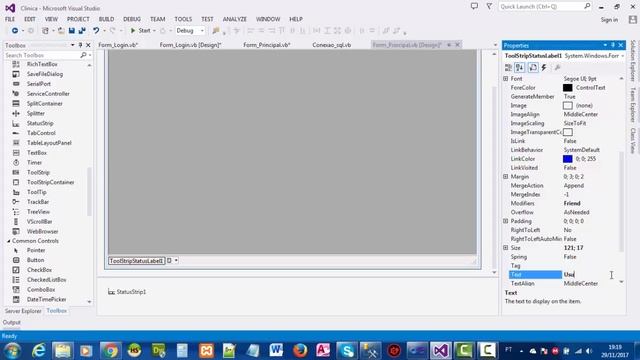The height and width of the screenshot is (360, 640).
Task: Open the BUILD menu
Action: (106, 19)
